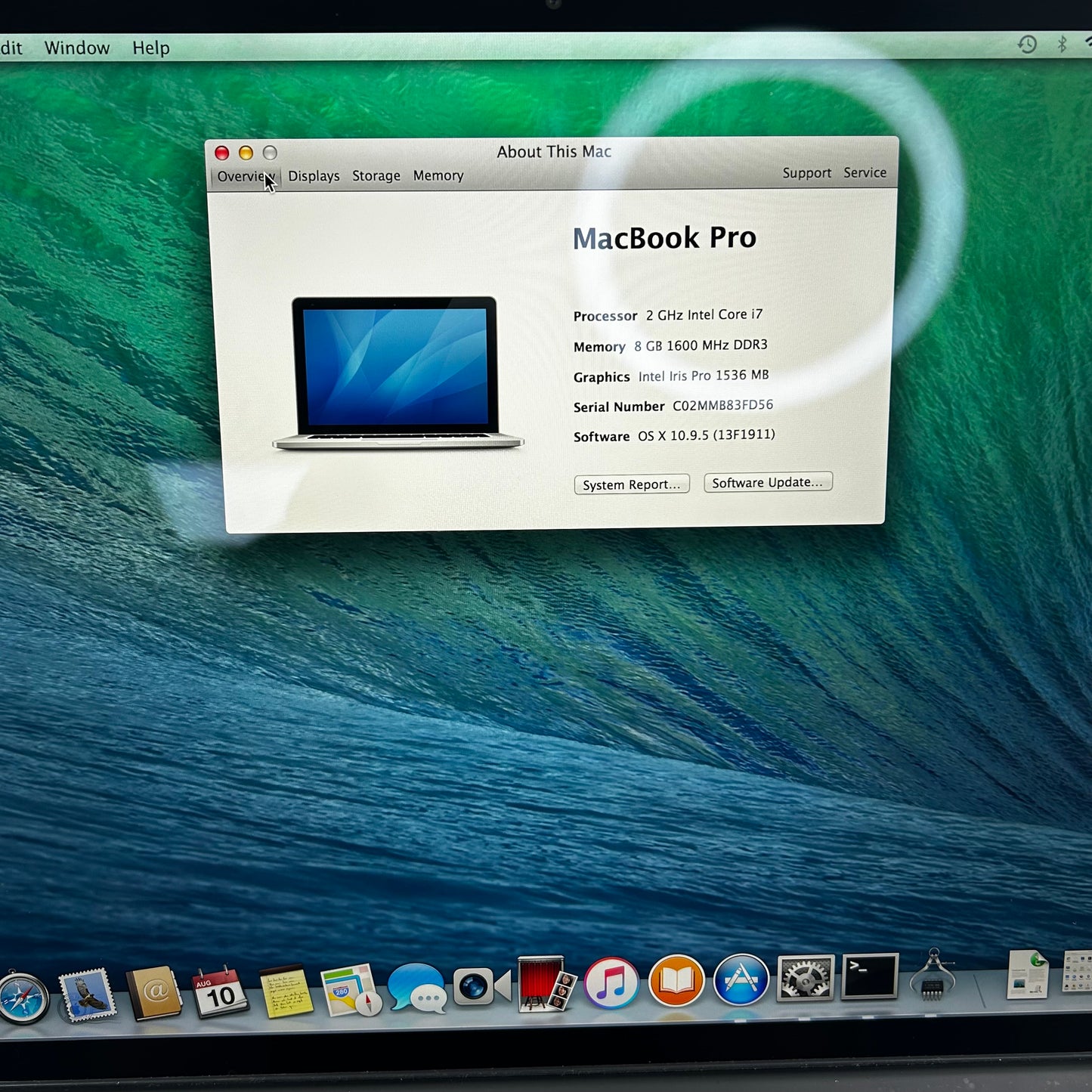This screenshot has height=1092, width=1092.
Task: Open the Window menu
Action: click(77, 48)
